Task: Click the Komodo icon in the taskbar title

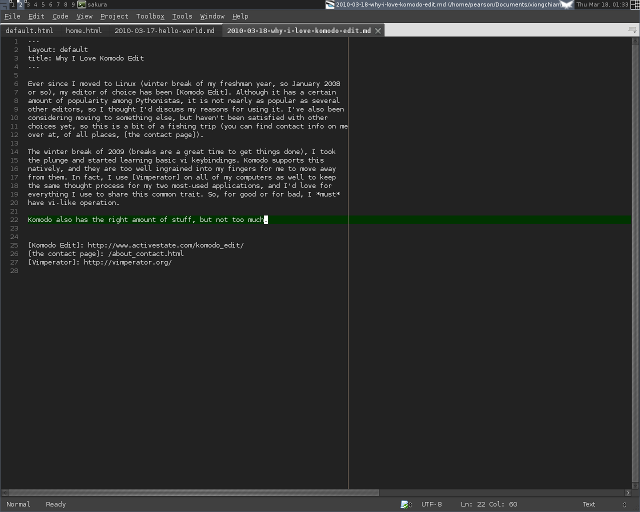Action: (x=330, y=4)
